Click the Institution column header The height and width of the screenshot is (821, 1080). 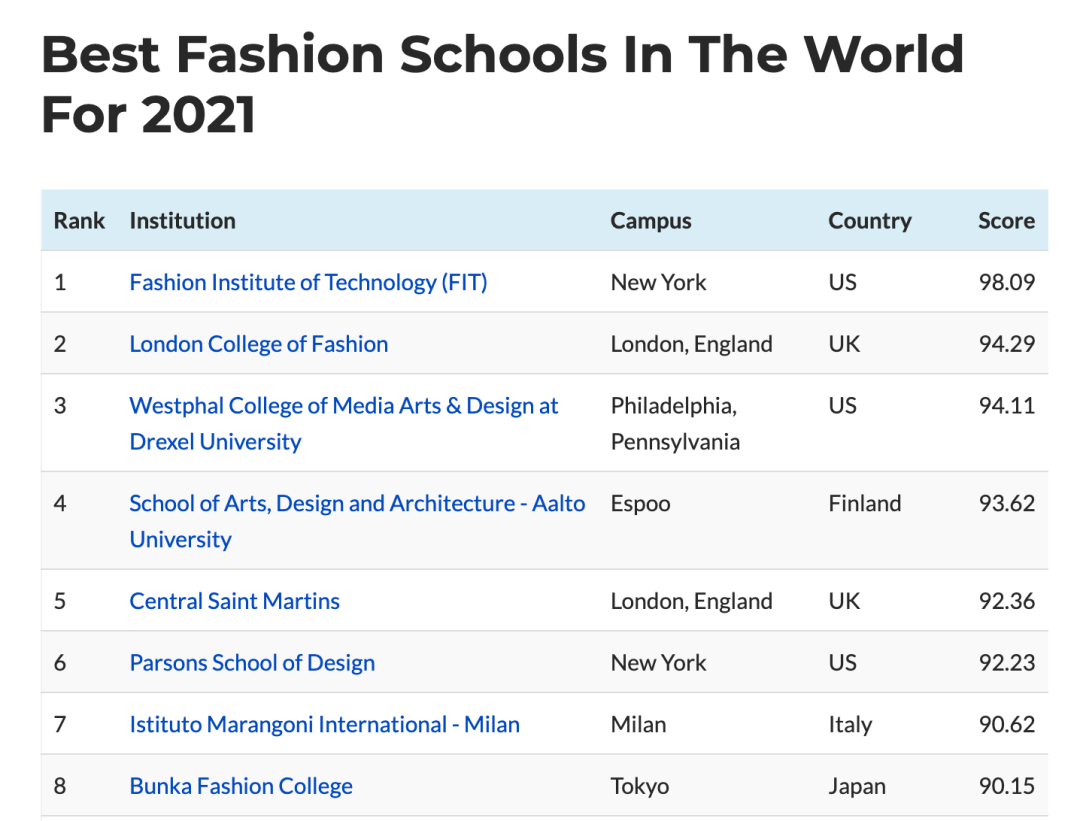click(182, 221)
